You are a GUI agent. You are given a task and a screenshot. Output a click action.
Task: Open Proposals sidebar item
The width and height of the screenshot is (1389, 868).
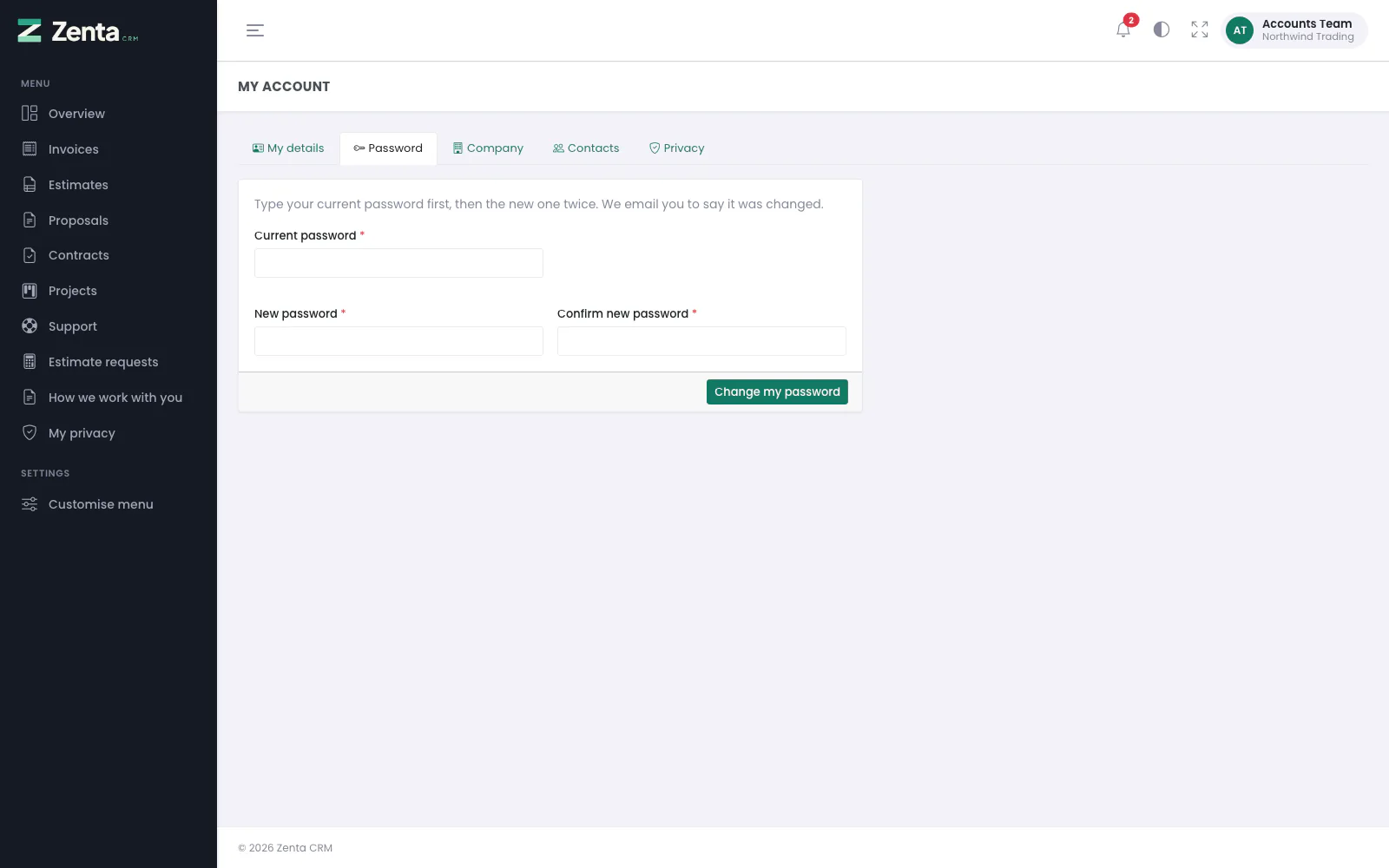click(x=109, y=220)
